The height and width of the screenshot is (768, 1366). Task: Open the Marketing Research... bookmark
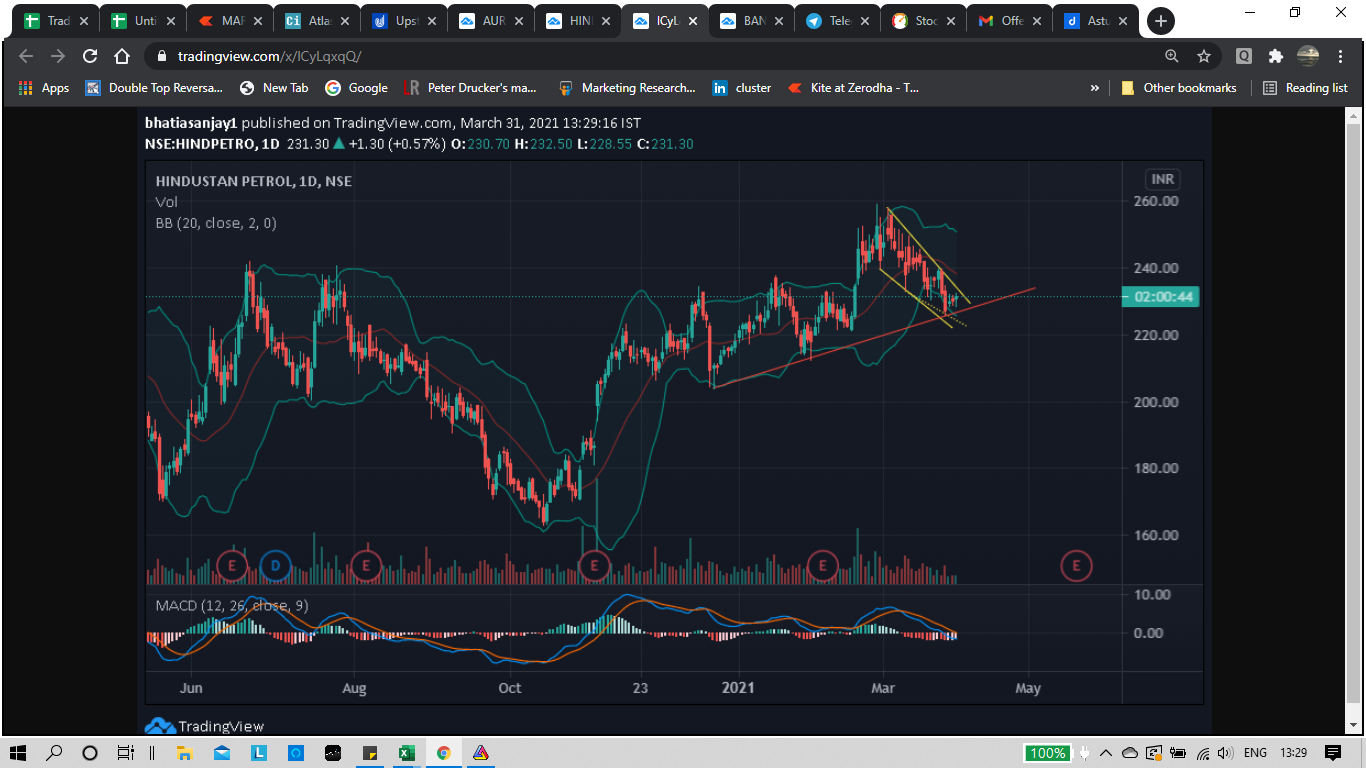pyautogui.click(x=627, y=88)
